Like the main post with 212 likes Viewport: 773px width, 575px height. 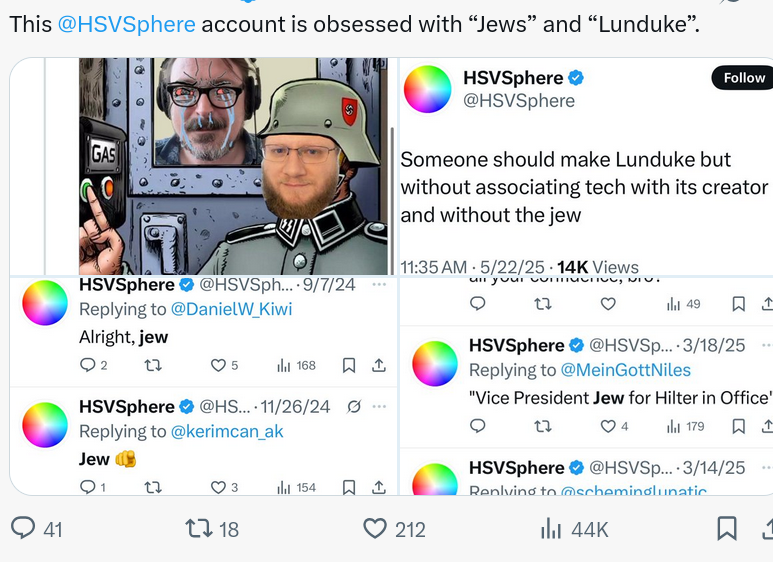tap(394, 529)
